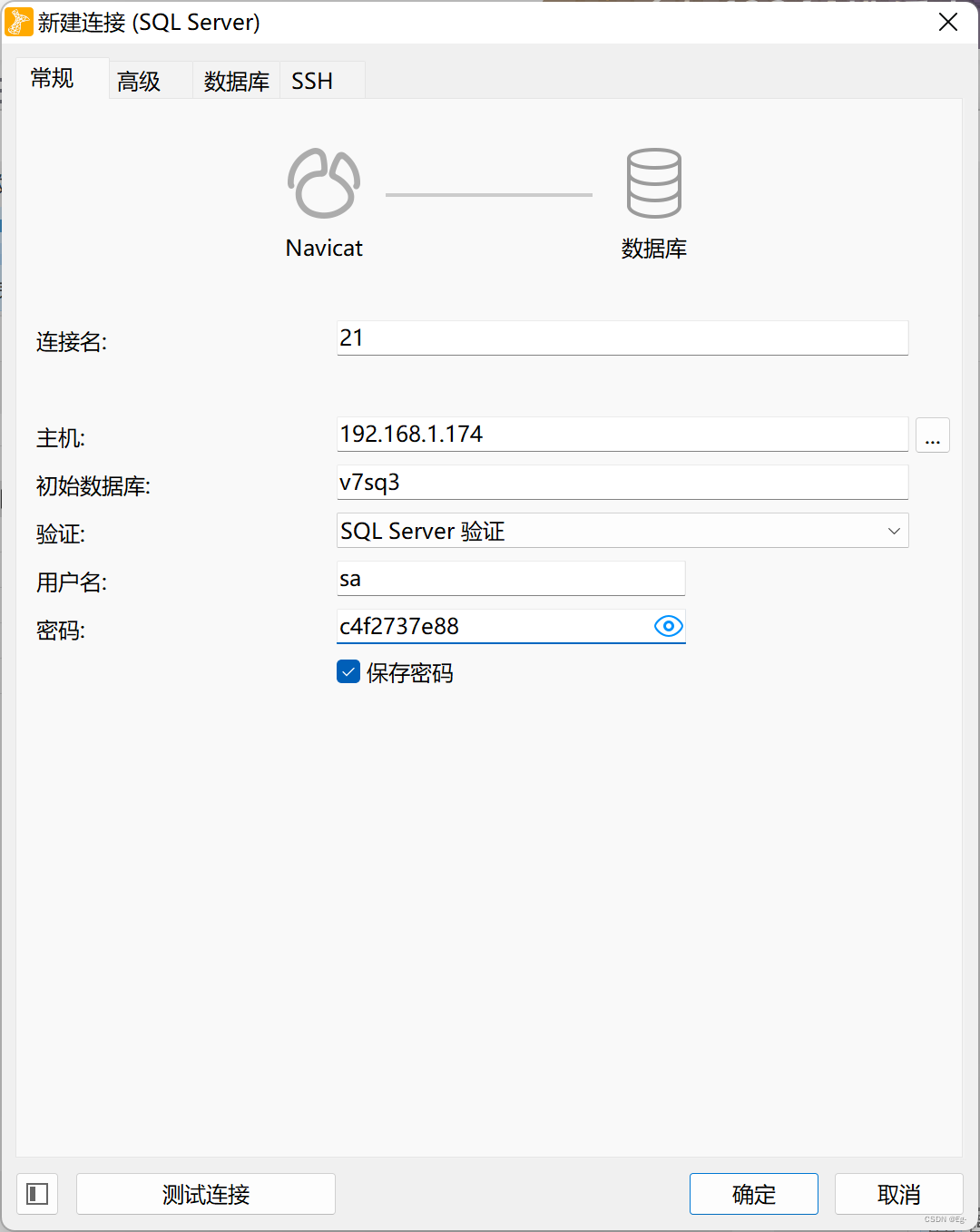Click the Navicat caption under logo
This screenshot has width=980, height=1232.
(x=324, y=248)
